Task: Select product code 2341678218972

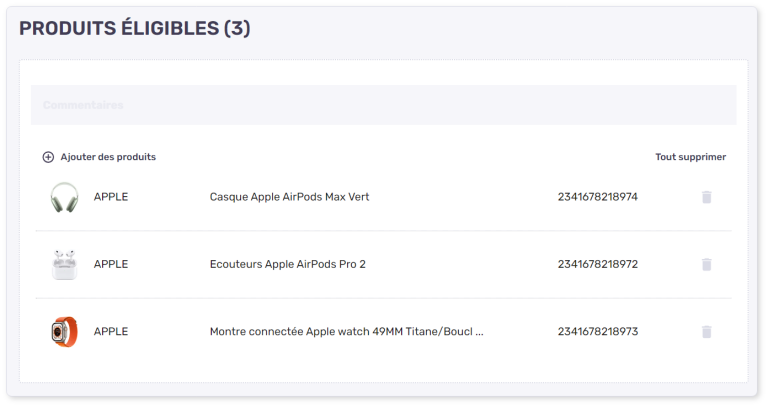Action: (x=597, y=264)
